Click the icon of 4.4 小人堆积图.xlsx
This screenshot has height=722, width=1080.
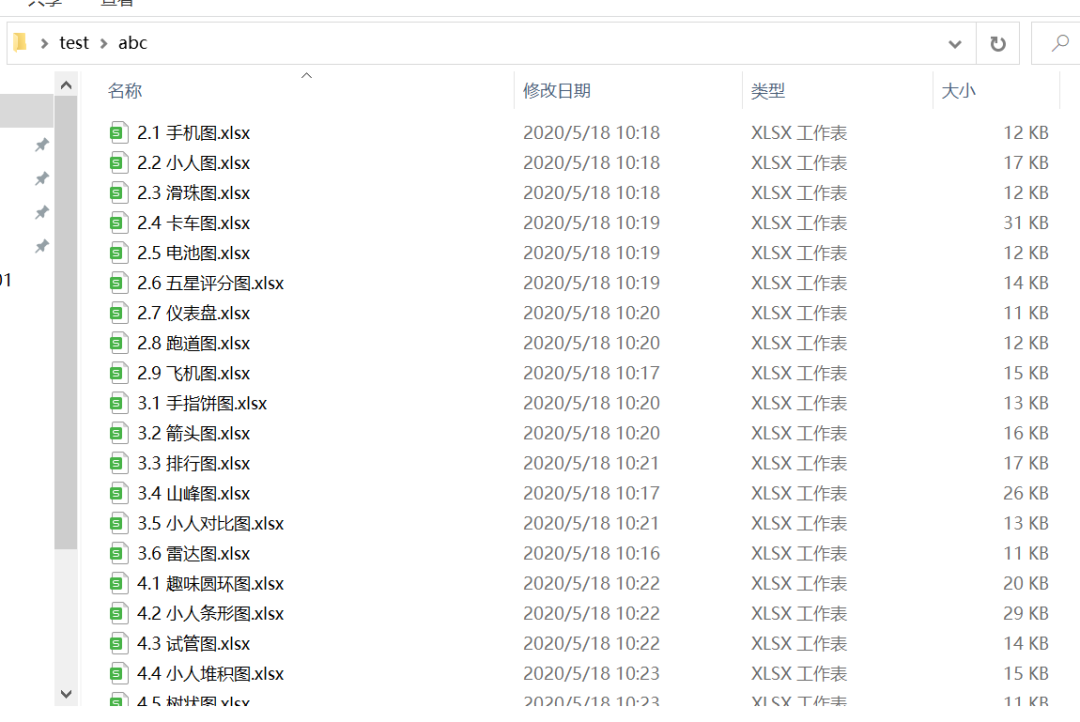[x=118, y=673]
